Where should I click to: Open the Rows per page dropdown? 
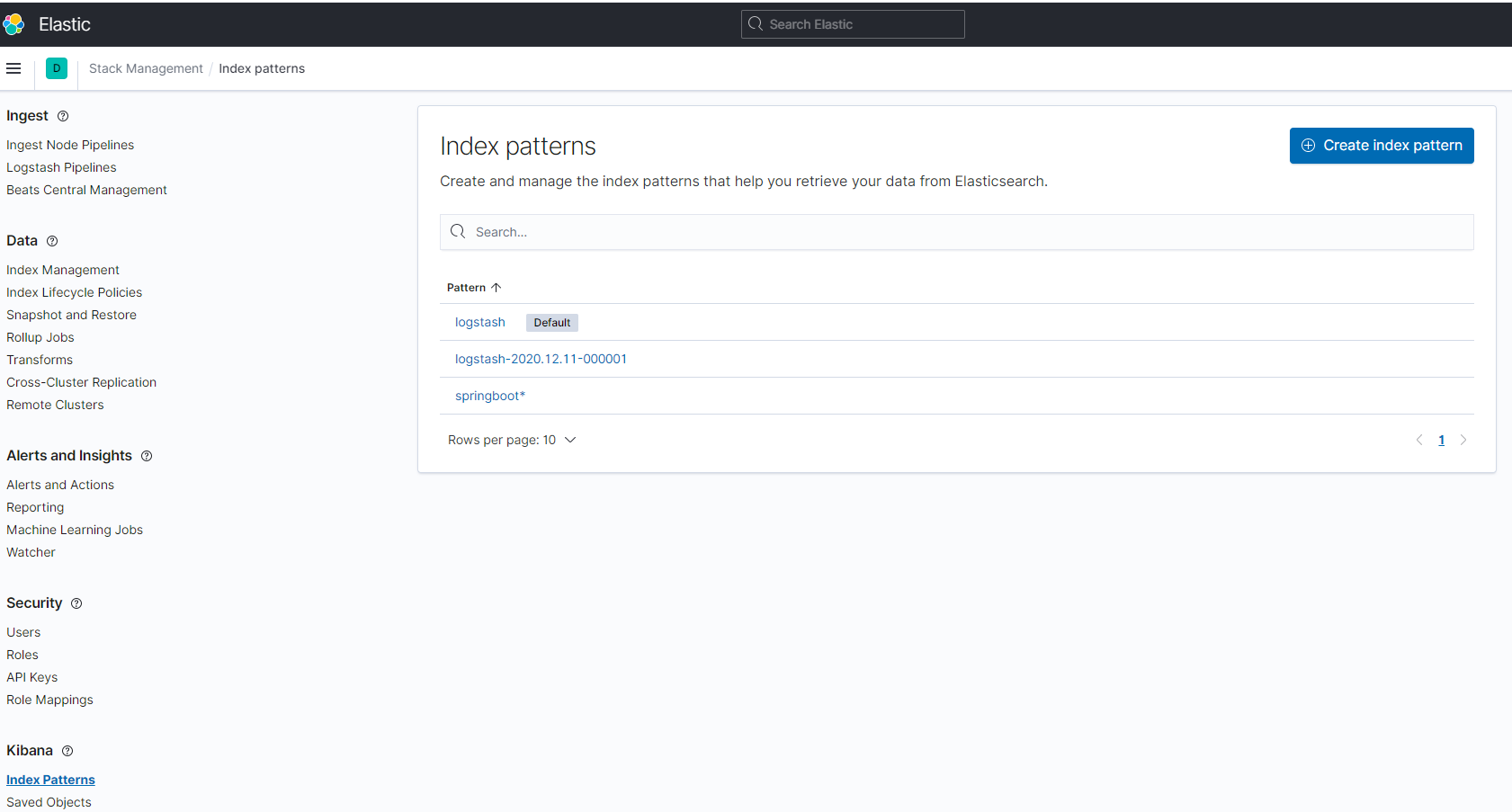[x=512, y=440]
